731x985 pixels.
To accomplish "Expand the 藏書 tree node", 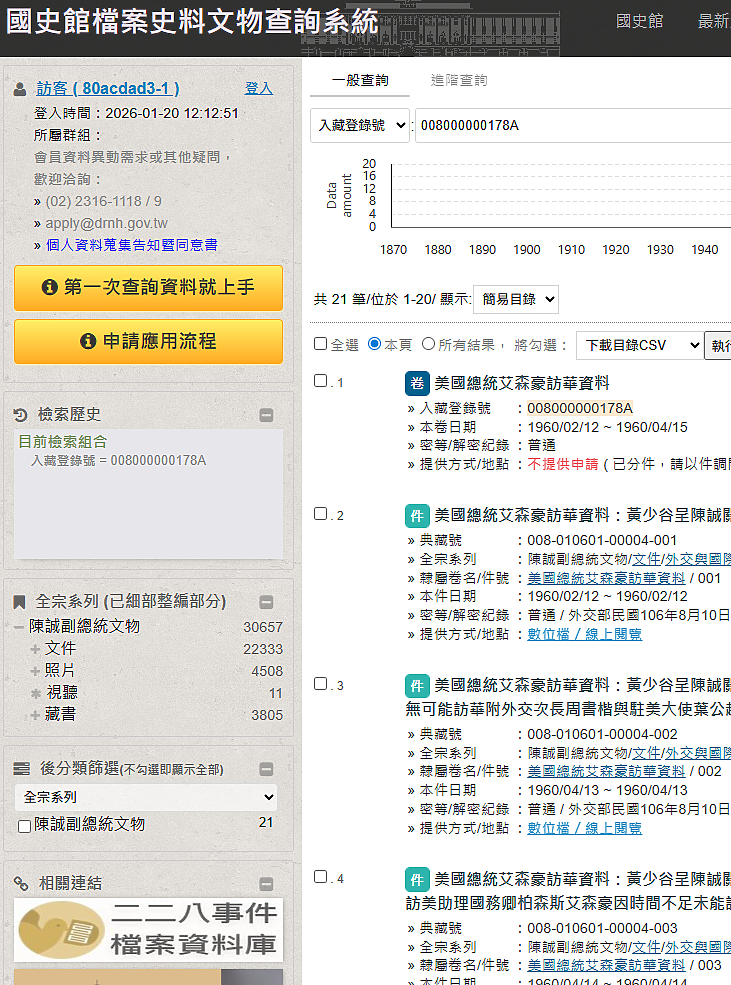I will [35, 715].
